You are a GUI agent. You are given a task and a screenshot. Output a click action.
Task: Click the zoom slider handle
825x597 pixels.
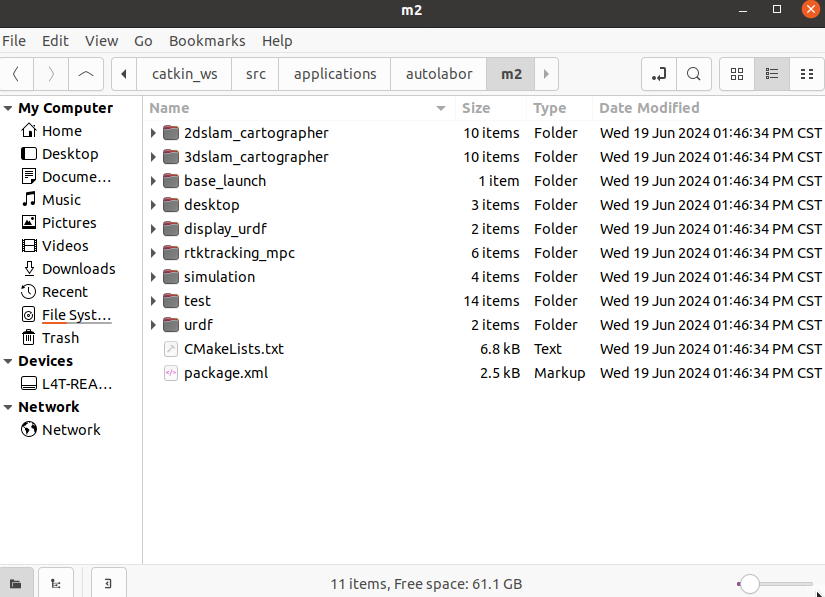click(x=749, y=584)
